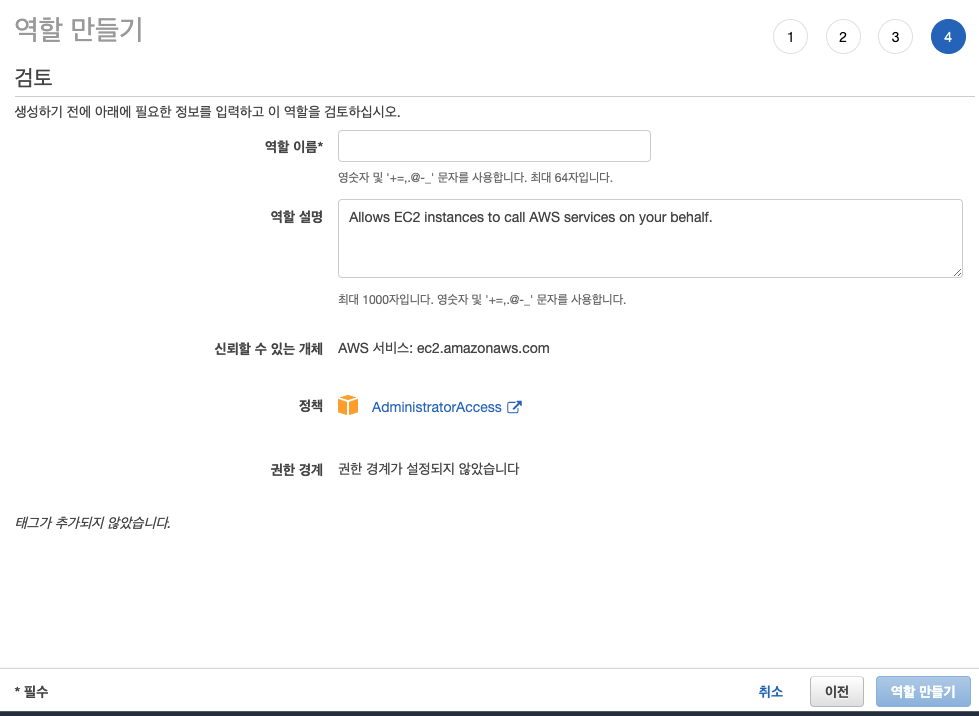
Task: Focus the 역할 이름 input field
Action: pyautogui.click(x=494, y=146)
